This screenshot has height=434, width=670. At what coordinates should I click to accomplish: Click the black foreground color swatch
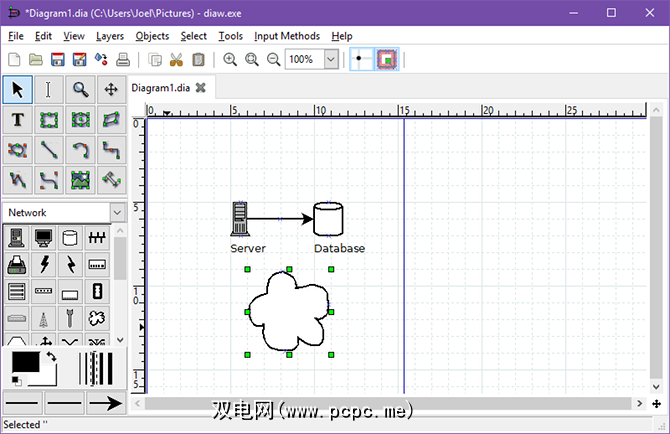24,362
